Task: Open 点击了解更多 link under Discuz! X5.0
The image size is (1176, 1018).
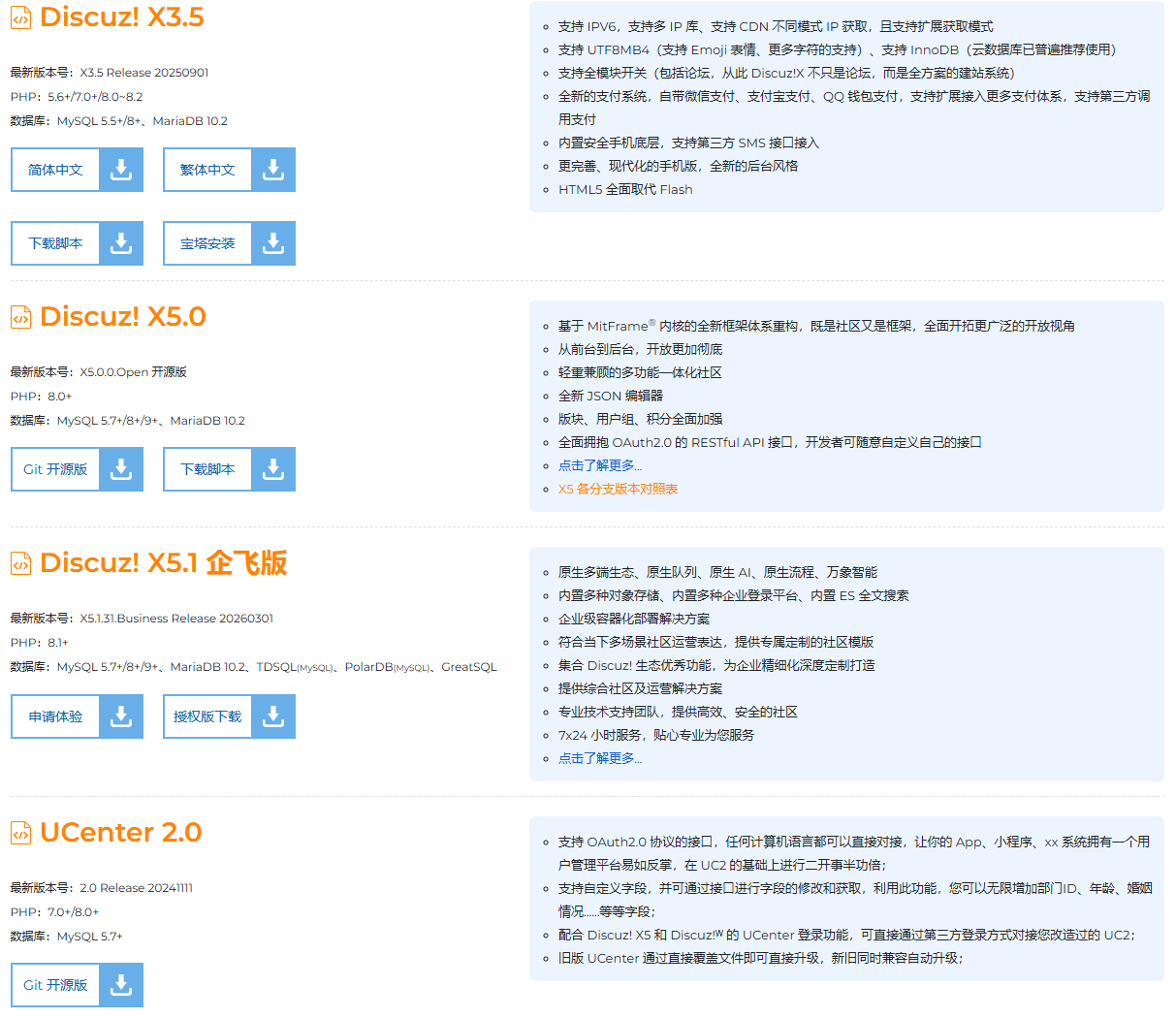Action: click(x=599, y=465)
